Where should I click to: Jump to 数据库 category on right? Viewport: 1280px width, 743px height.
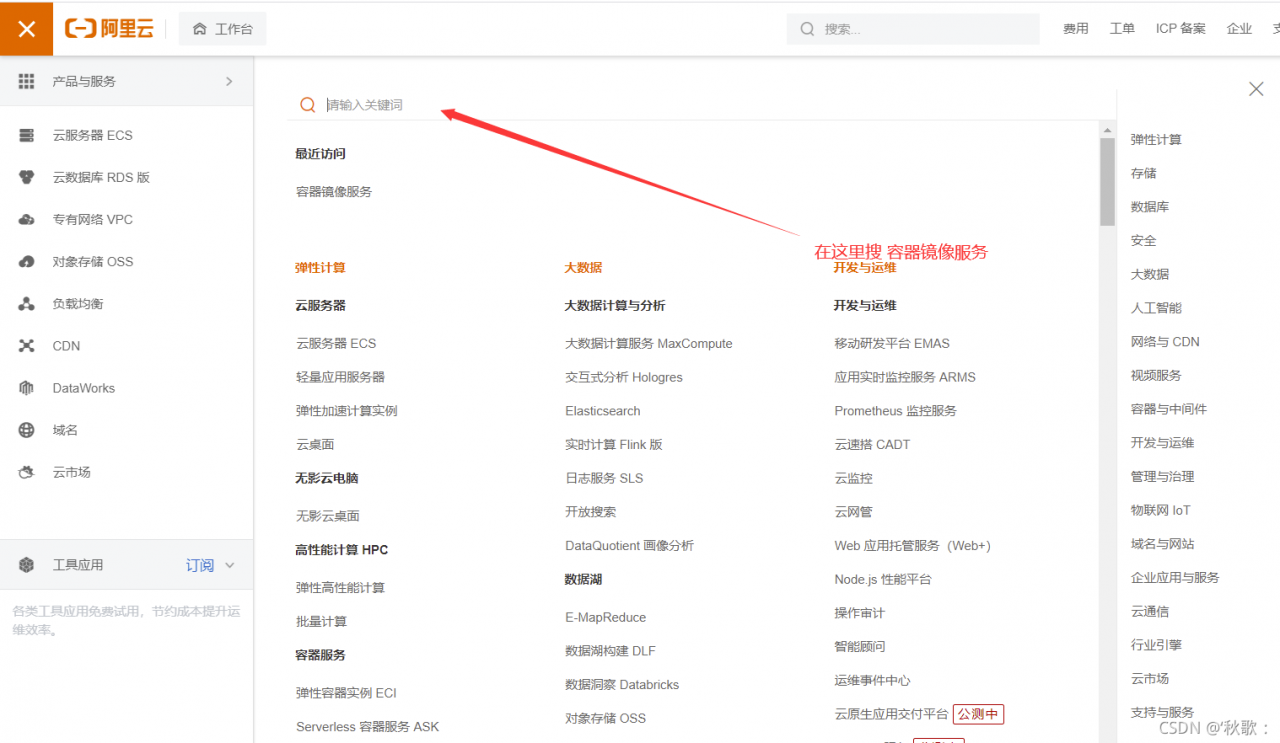(x=1150, y=207)
